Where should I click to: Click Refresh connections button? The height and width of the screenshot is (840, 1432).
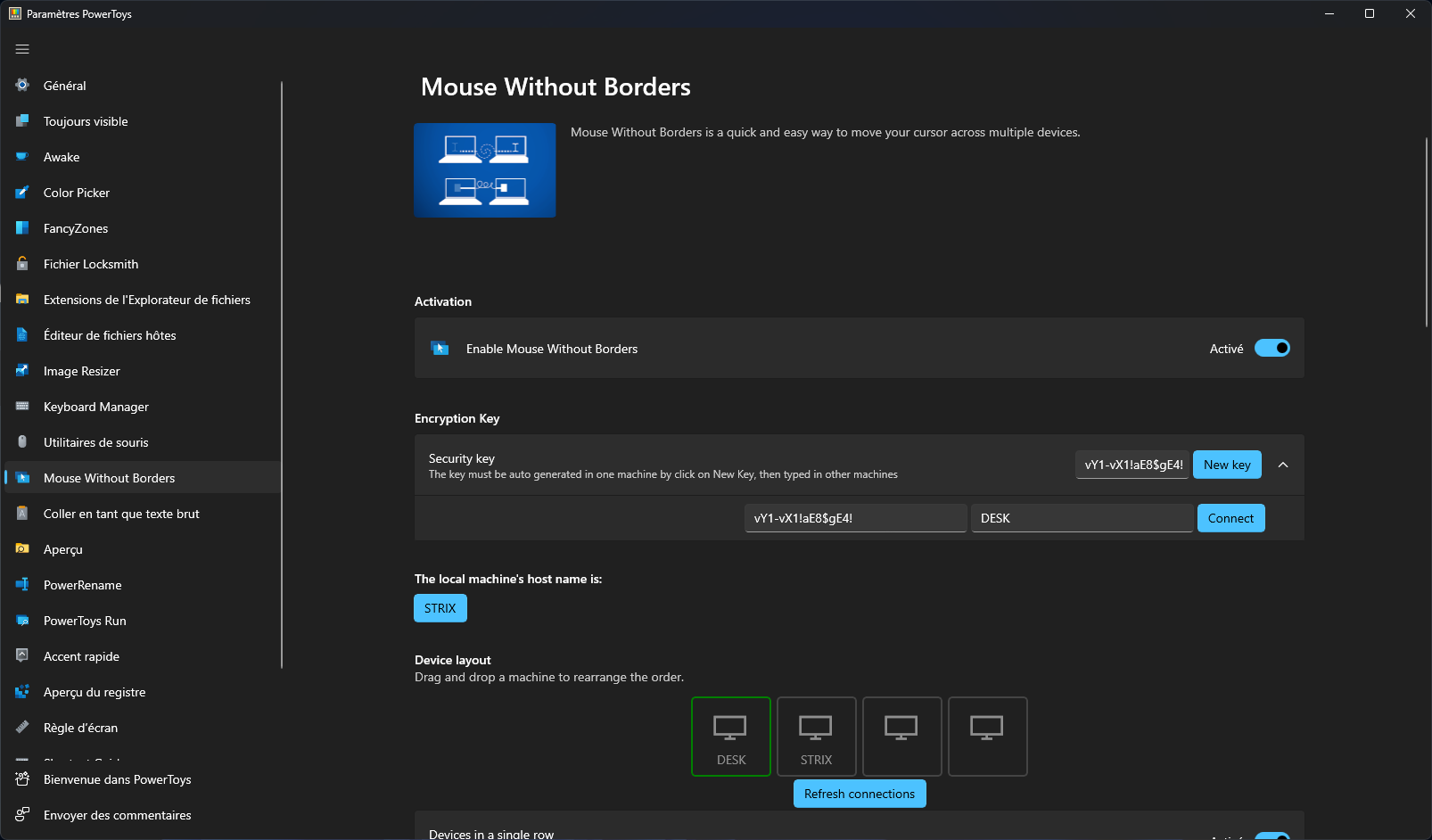click(x=860, y=794)
